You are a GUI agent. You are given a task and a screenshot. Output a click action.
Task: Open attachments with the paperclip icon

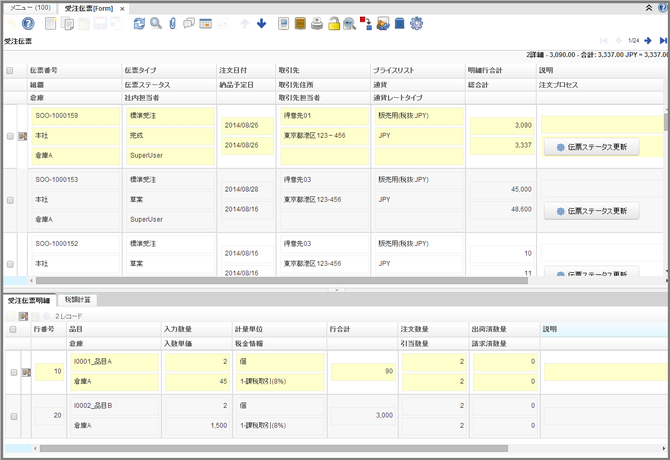point(173,23)
